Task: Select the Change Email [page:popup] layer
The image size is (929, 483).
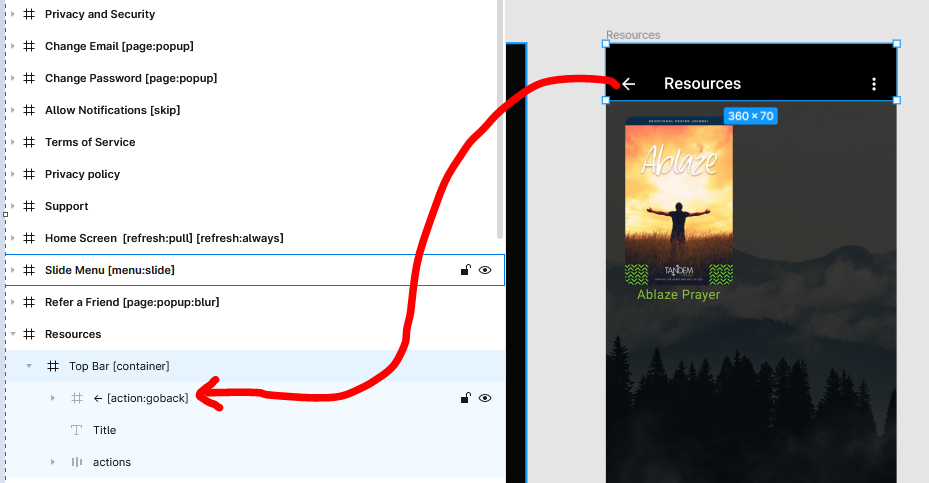Action: [119, 46]
